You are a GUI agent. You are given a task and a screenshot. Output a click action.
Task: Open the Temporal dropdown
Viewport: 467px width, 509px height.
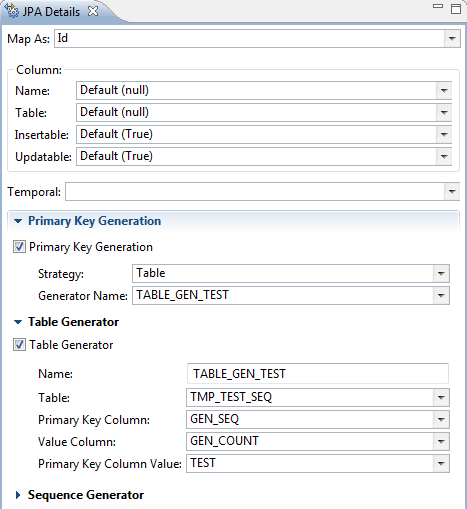point(452,191)
